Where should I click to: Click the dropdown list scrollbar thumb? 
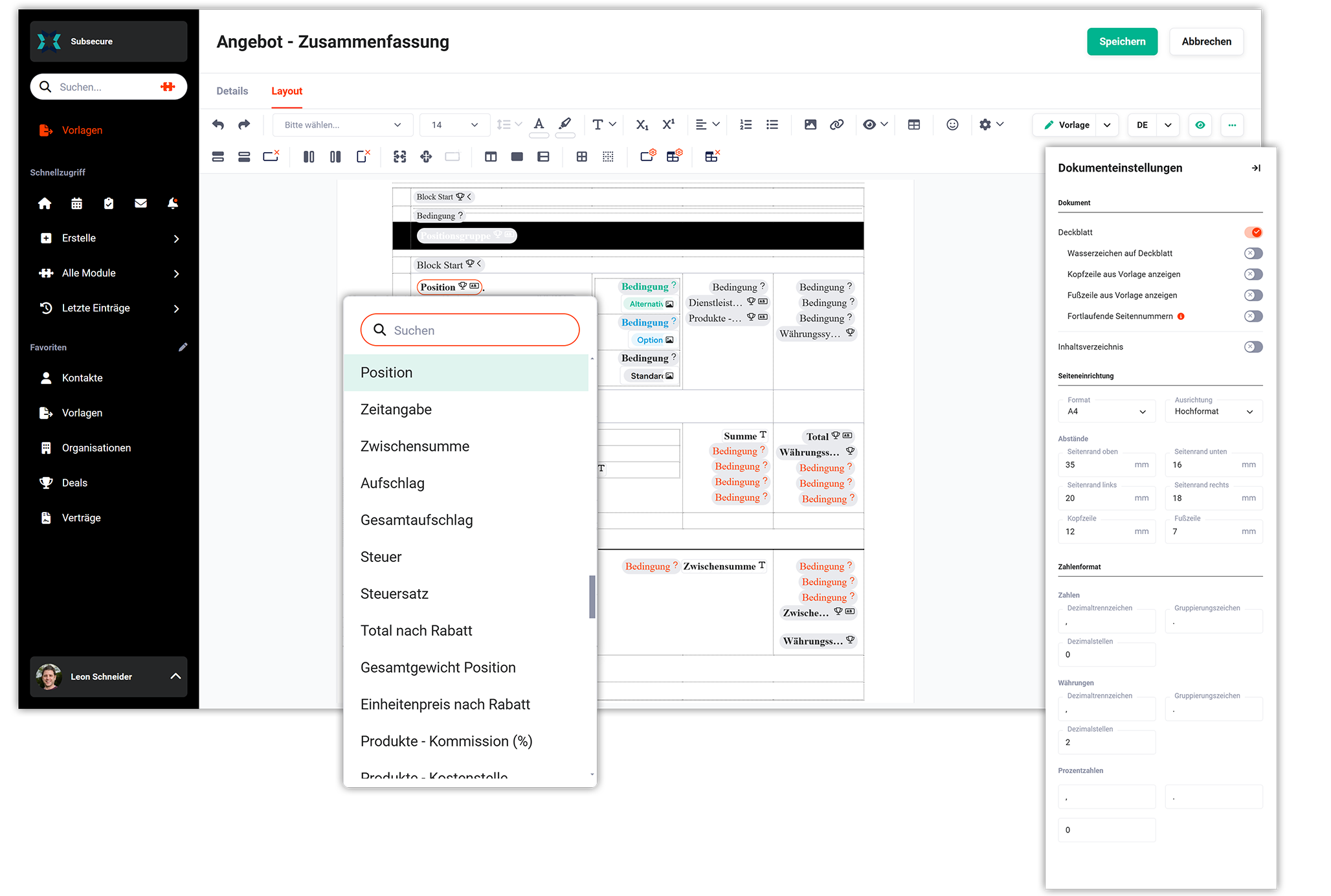592,597
